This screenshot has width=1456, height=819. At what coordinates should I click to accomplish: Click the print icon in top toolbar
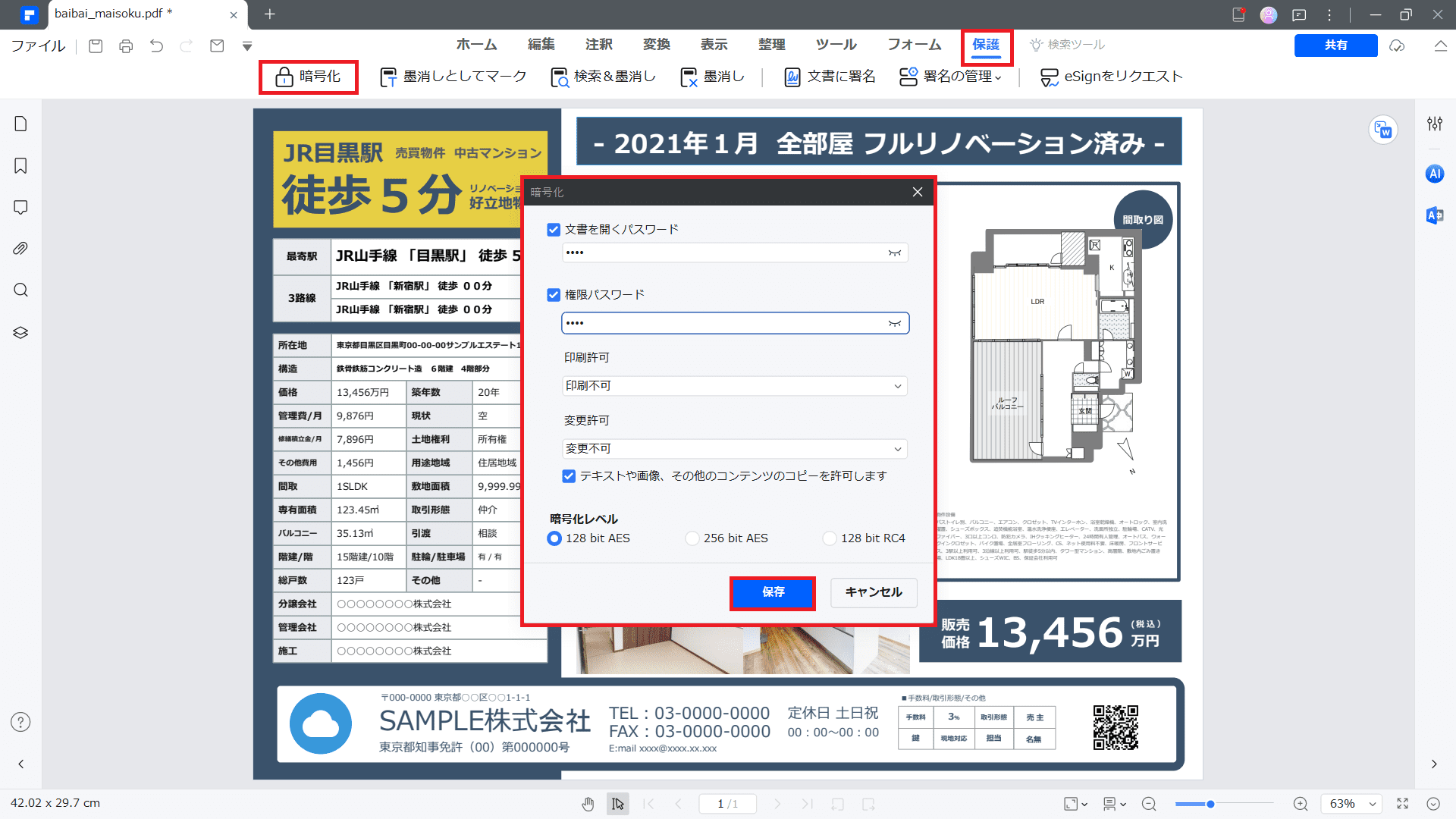click(126, 46)
